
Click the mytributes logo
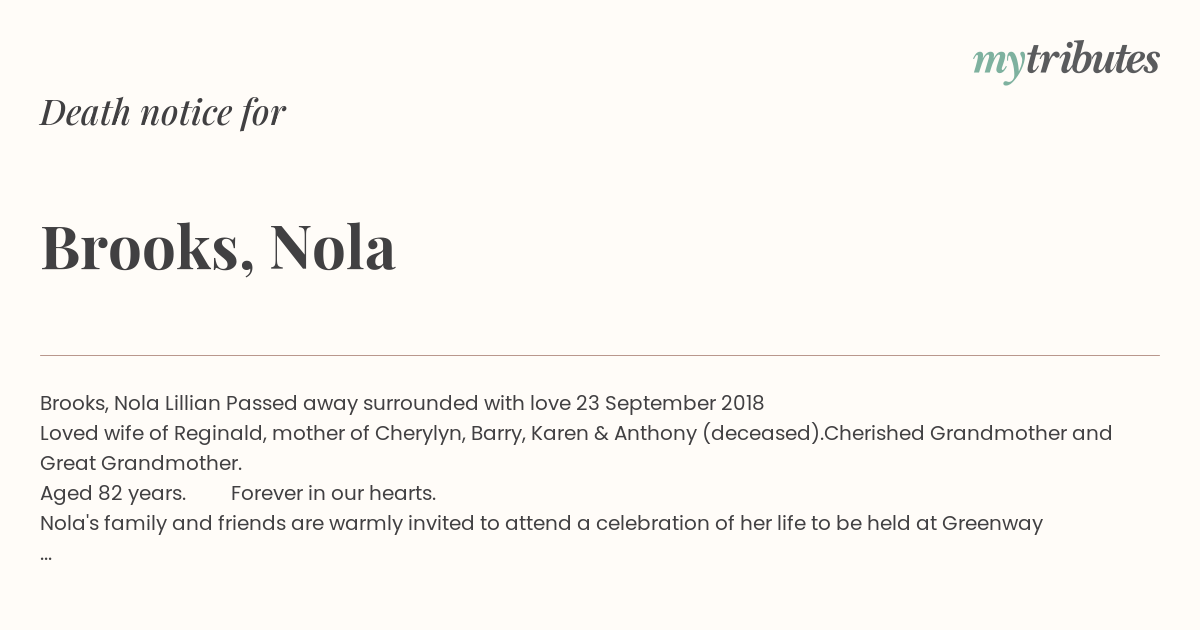(x=1066, y=60)
